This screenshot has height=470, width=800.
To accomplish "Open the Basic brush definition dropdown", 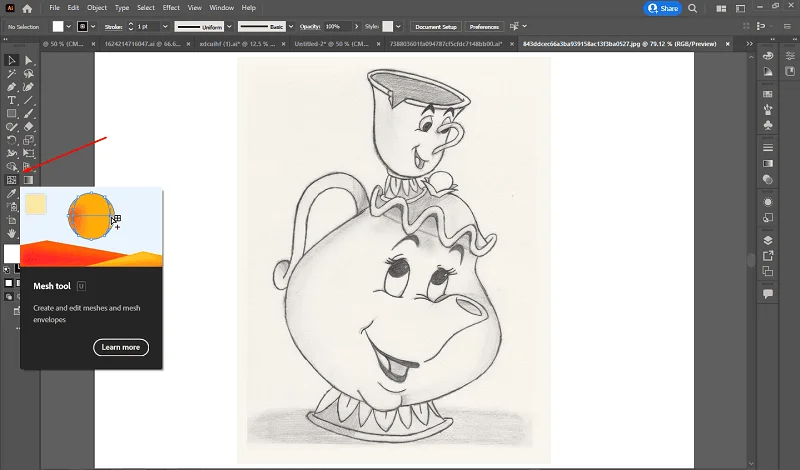I will (291, 27).
